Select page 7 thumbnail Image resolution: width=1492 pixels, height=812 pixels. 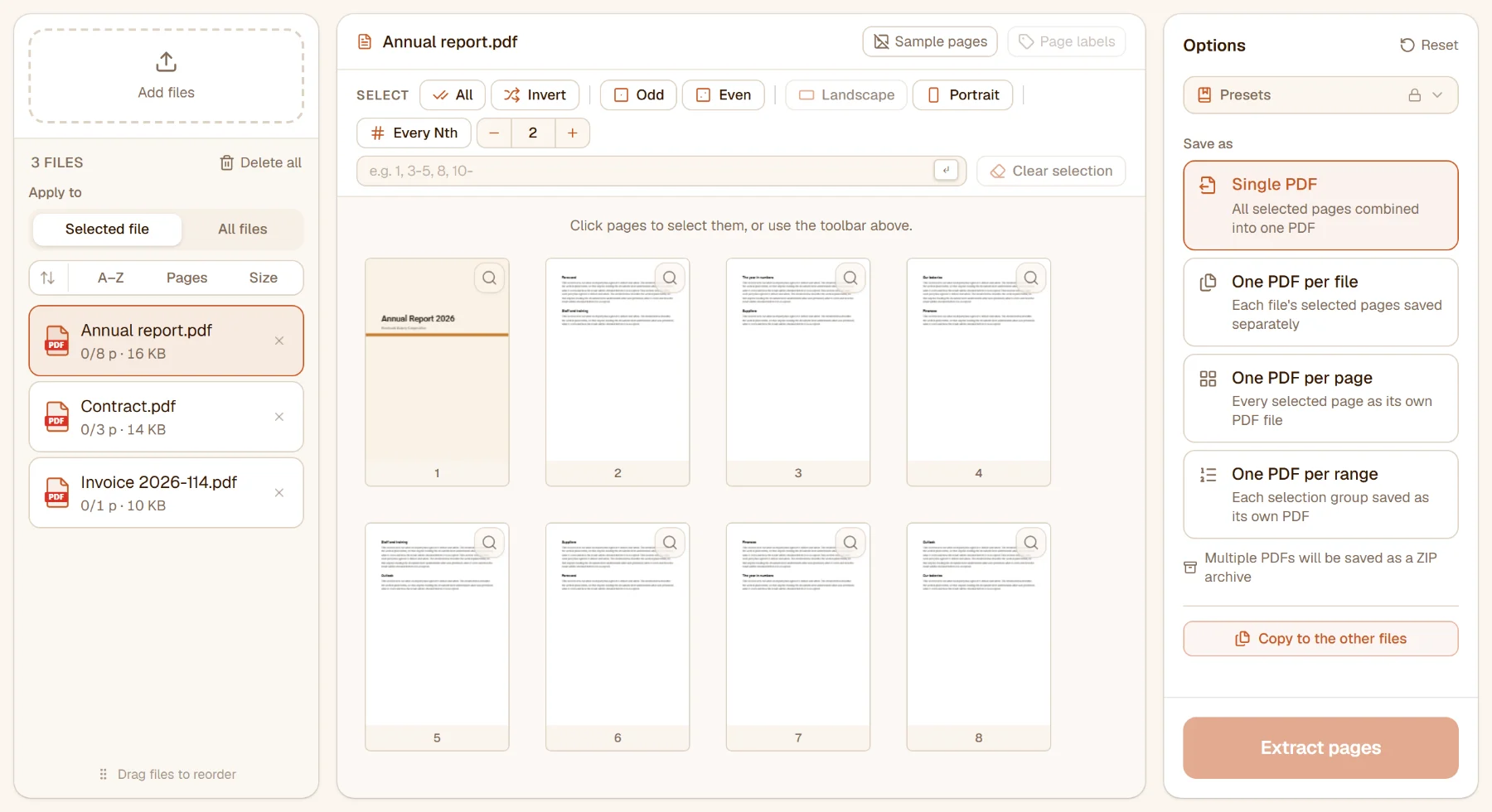[798, 636]
